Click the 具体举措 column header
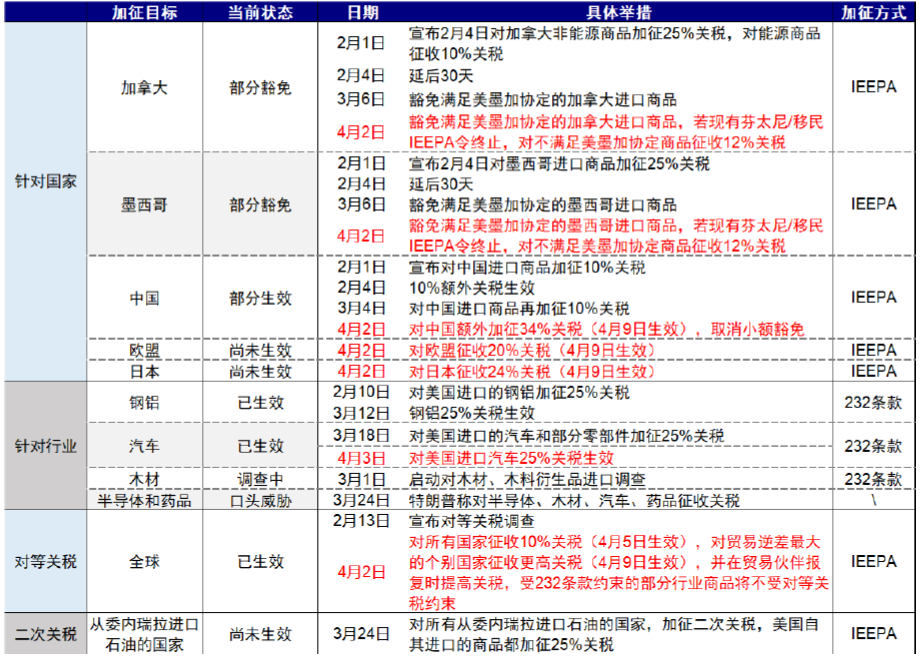Viewport: 921px width, 660px height. [619, 12]
